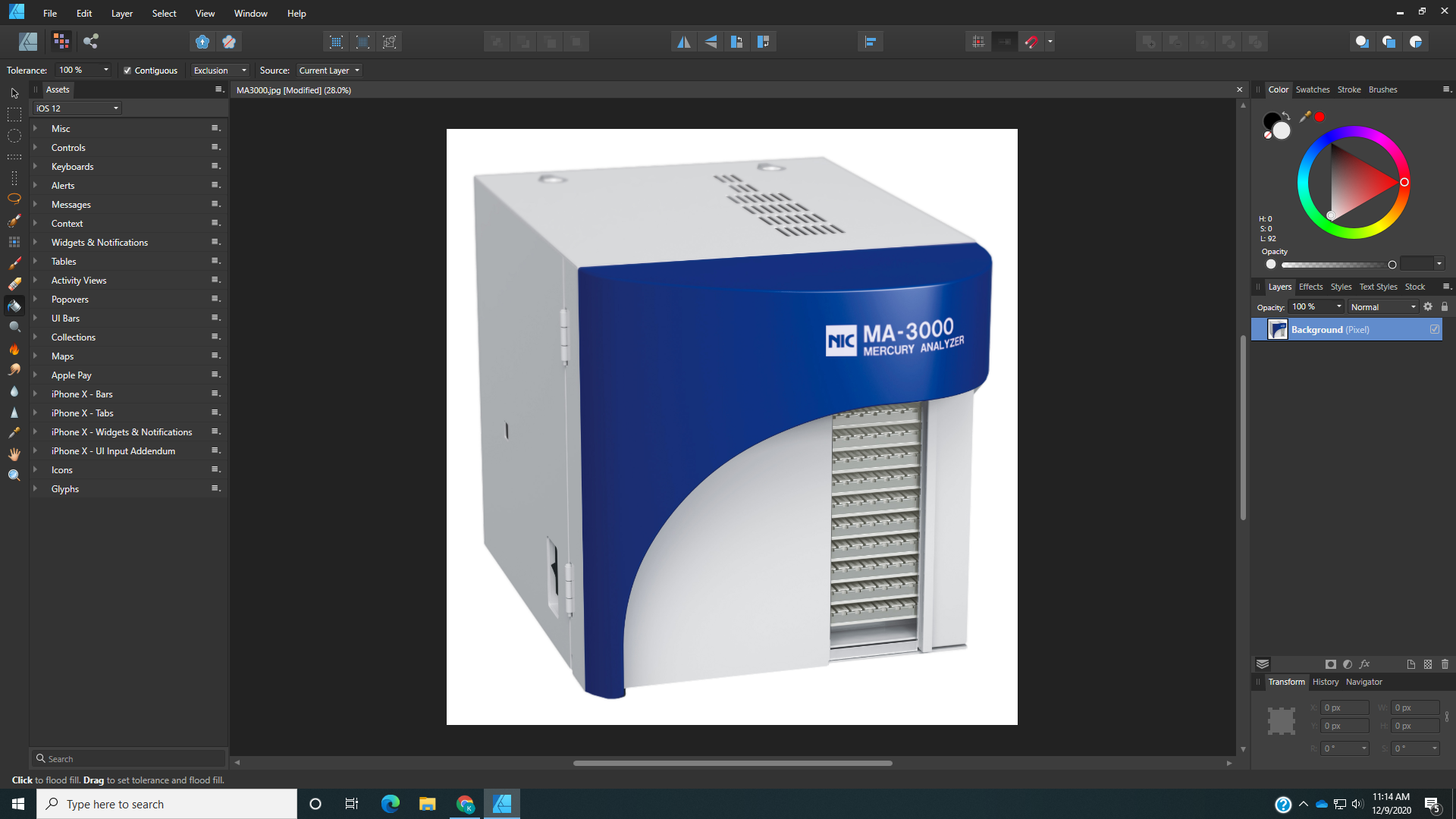
Task: Open the snapping options dropdown arrow
Action: tap(1050, 42)
